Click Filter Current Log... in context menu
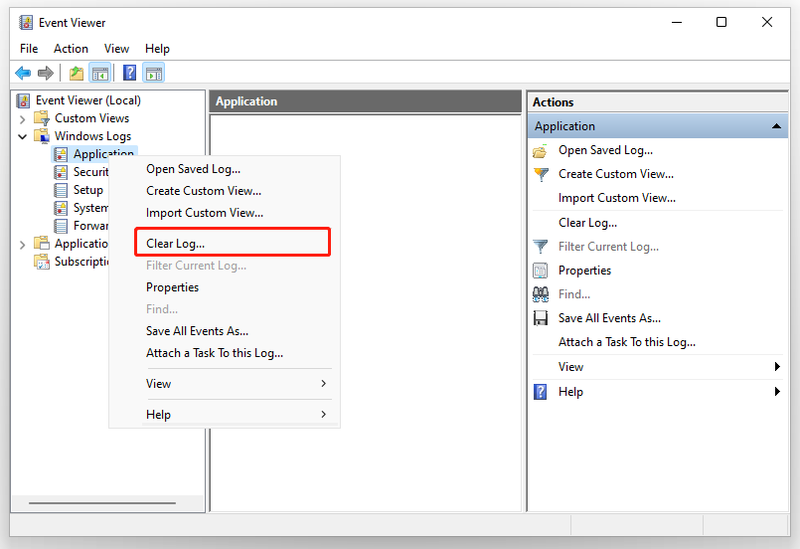 point(224,265)
